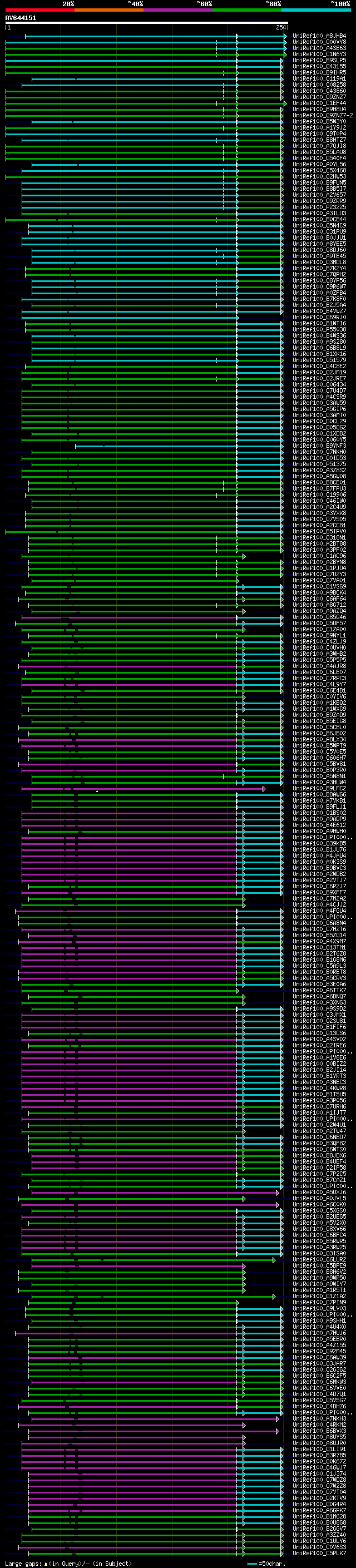Click the UniRef100_B9ZAD9 label
The height and width of the screenshot is (1568, 356).
tap(319, 715)
